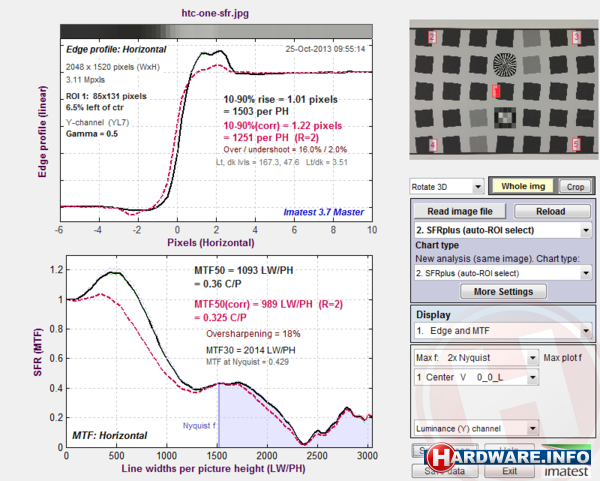
Task: Click 'Pixels (Horizontal)' axis label
Action: coord(211,243)
